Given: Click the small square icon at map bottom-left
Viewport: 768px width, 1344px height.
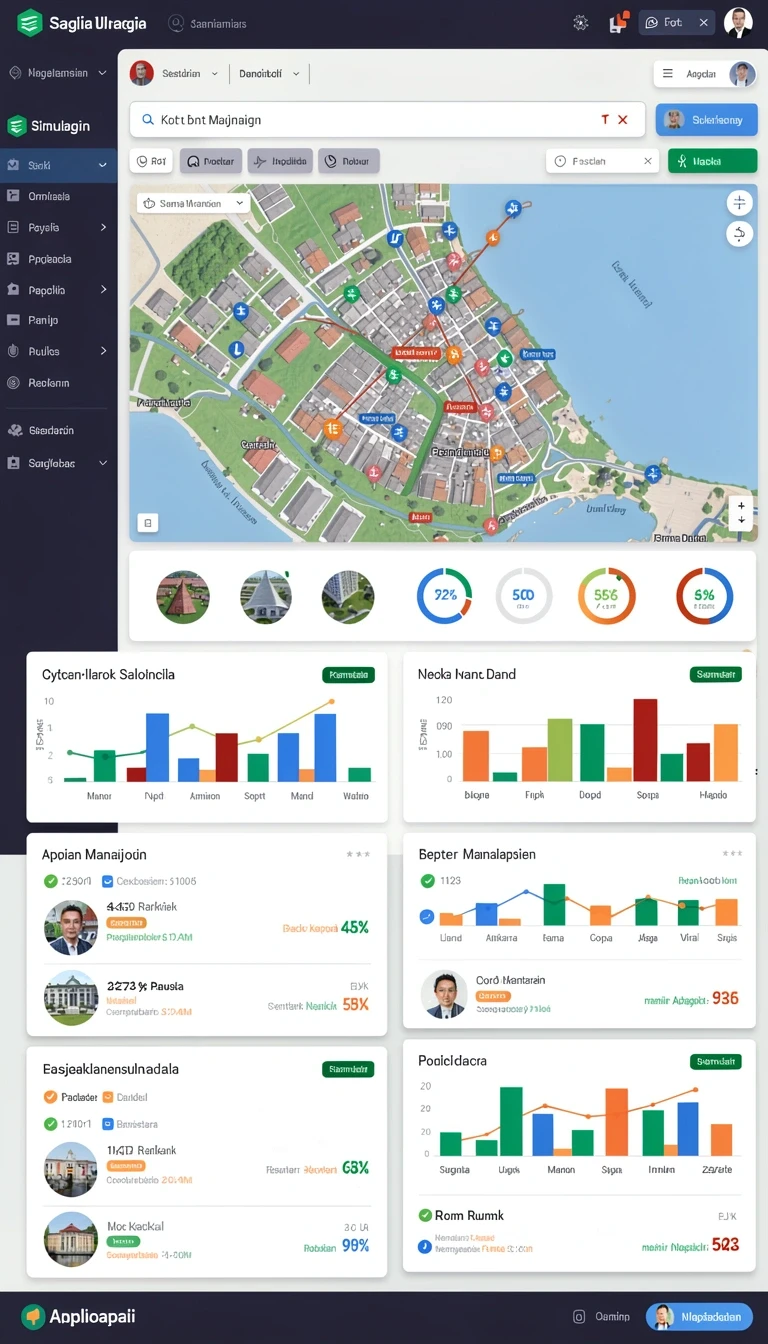Looking at the screenshot, I should (x=148, y=522).
